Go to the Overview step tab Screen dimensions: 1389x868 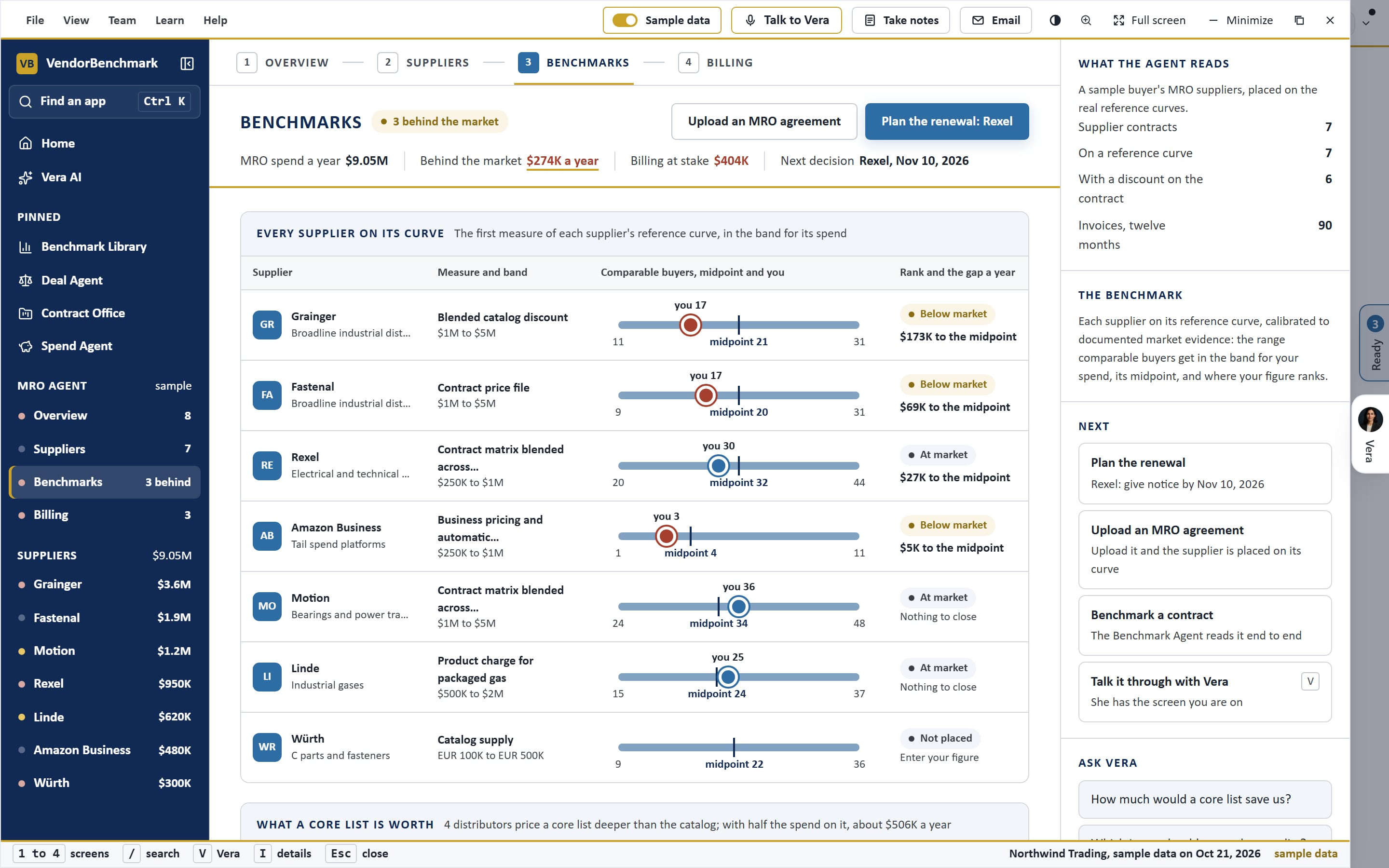pyautogui.click(x=283, y=63)
